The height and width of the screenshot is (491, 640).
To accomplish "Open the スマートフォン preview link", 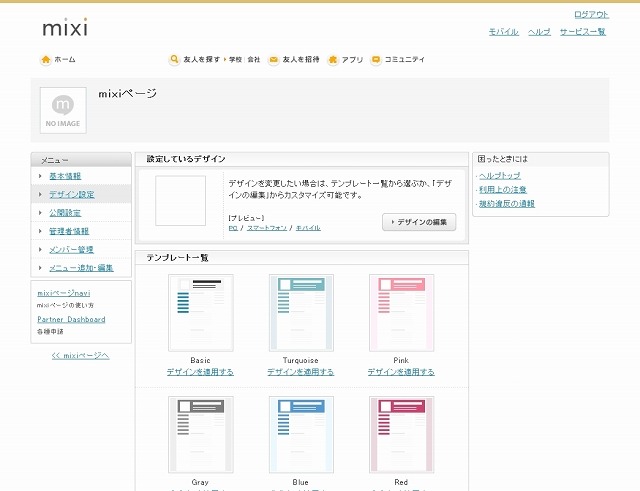I will click(x=267, y=228).
